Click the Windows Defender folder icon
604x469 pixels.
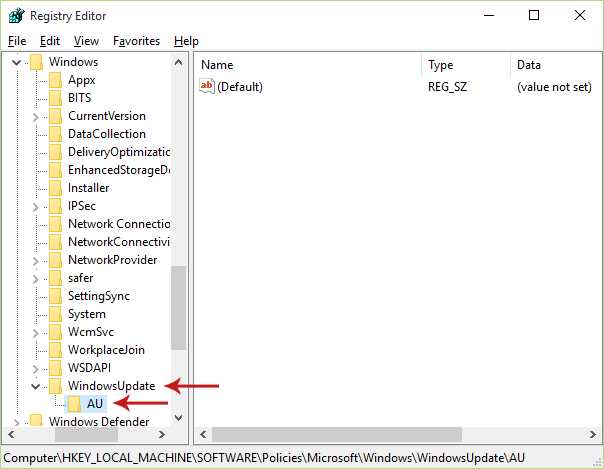pyautogui.click(x=36, y=420)
